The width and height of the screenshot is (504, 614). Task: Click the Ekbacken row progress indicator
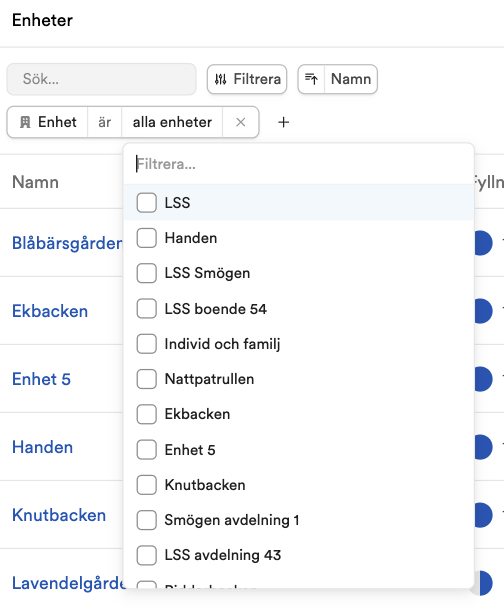coord(483,311)
